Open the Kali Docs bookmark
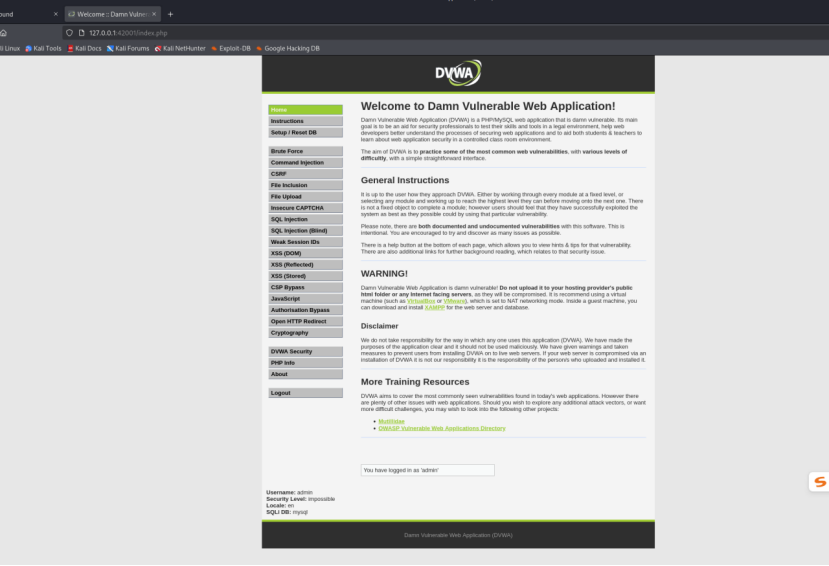Image resolution: width=829 pixels, height=566 pixels. (x=84, y=48)
